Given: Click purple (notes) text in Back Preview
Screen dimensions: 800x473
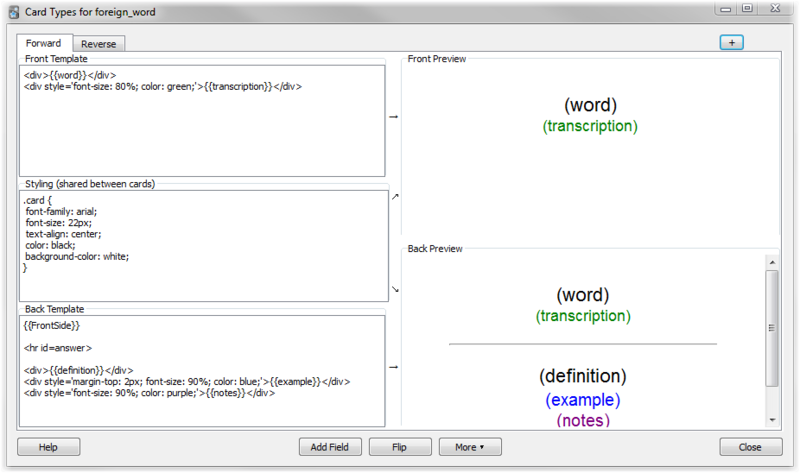Looking at the screenshot, I should click(x=583, y=420).
